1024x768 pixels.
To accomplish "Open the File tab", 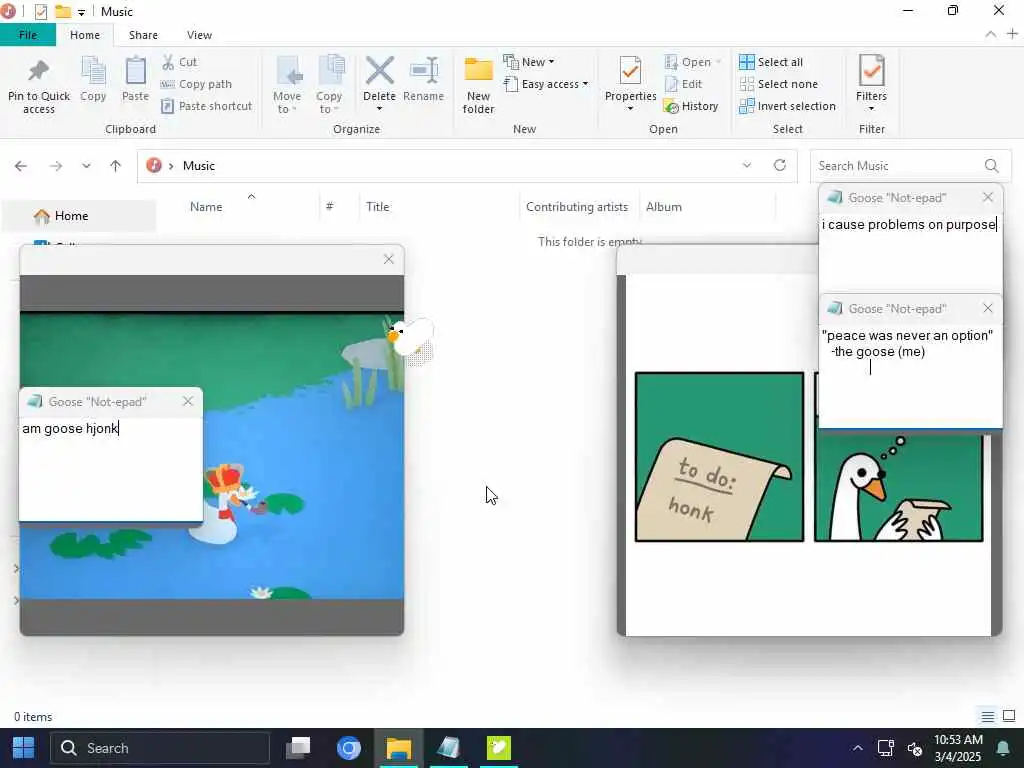I will (x=27, y=35).
